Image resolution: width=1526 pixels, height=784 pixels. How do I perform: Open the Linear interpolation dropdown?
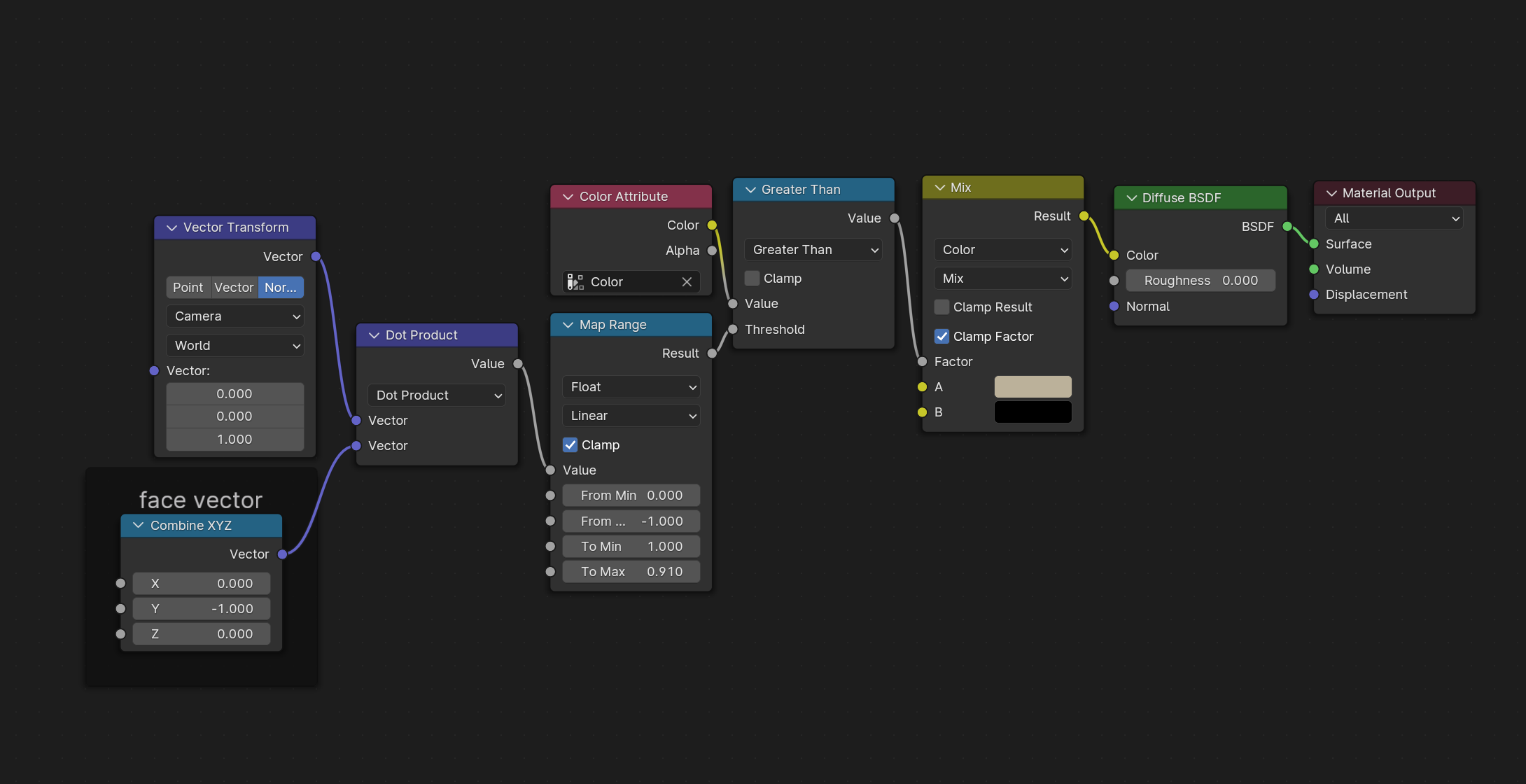[631, 416]
